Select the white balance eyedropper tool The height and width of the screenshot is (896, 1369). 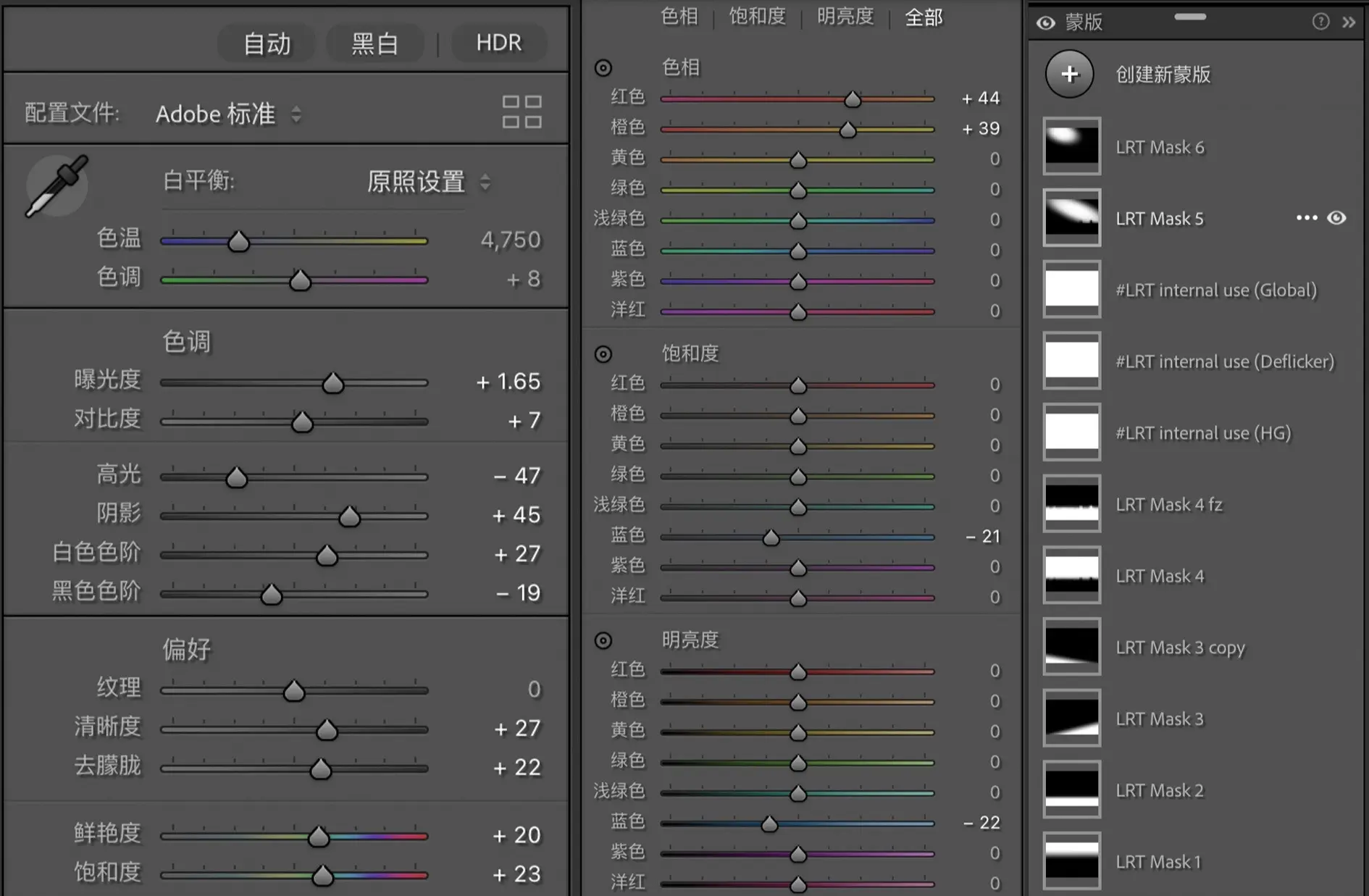point(56,186)
